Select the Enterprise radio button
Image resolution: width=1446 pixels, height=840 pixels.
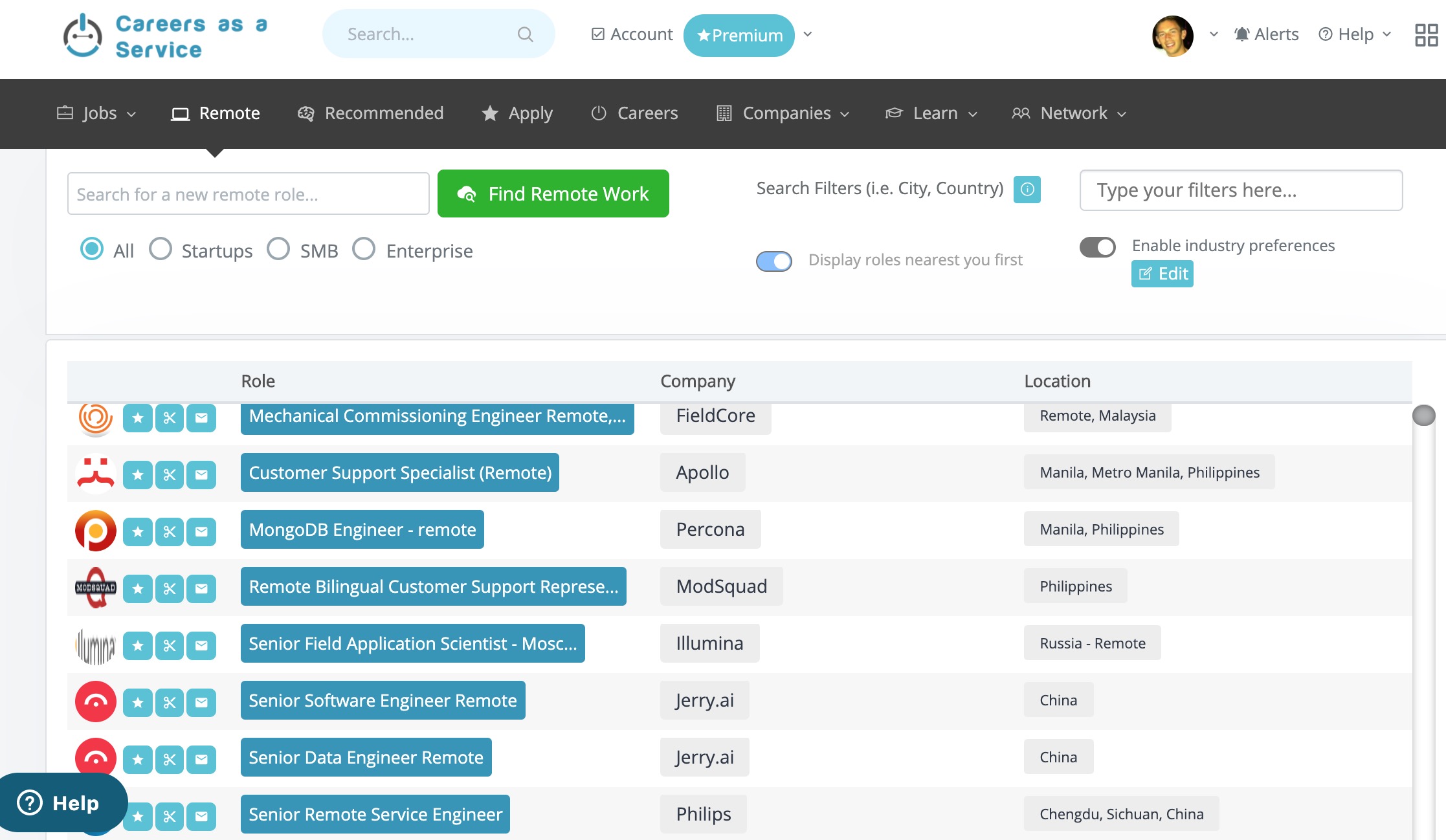coord(364,249)
